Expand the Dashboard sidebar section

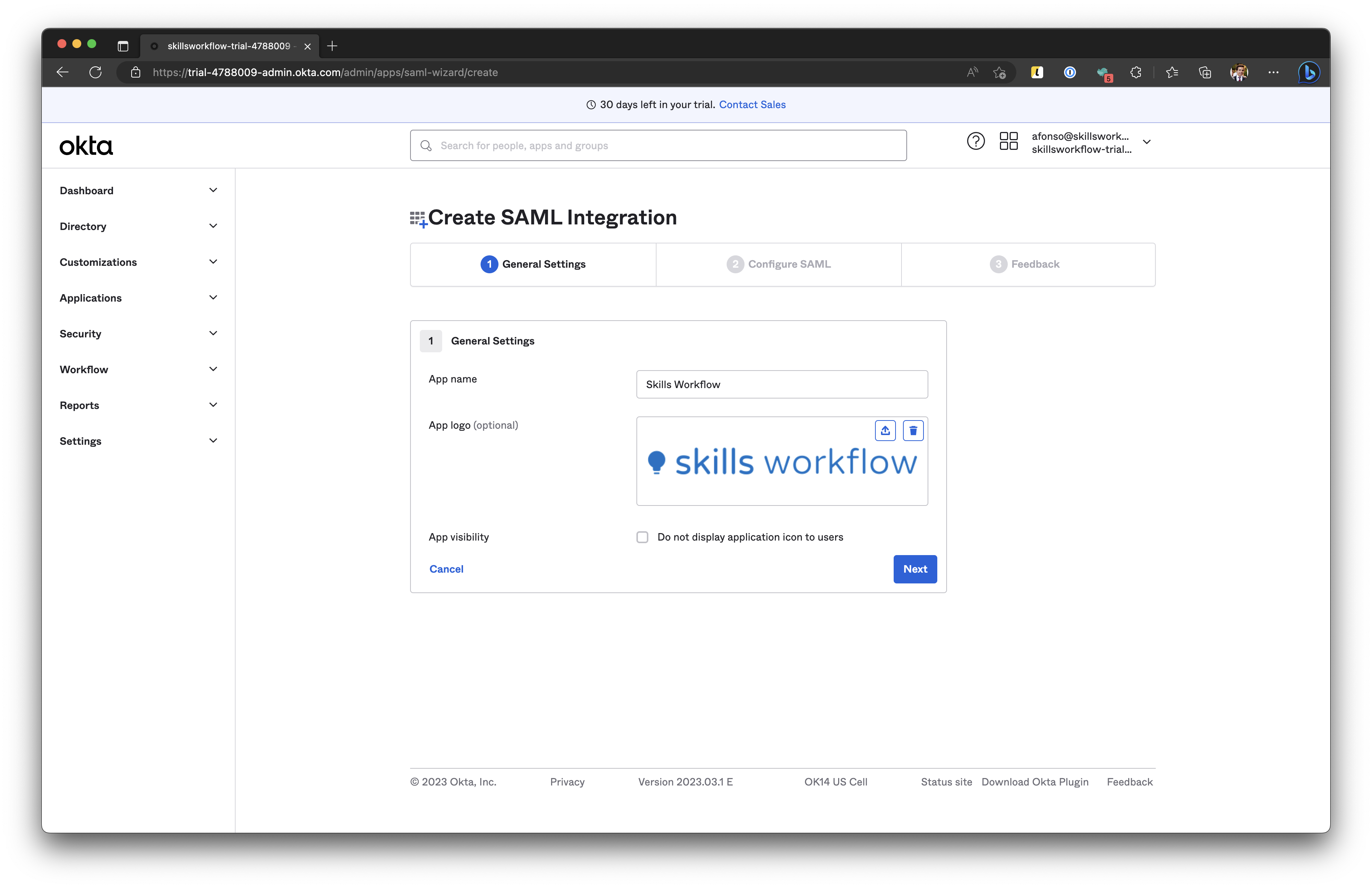[x=138, y=190]
